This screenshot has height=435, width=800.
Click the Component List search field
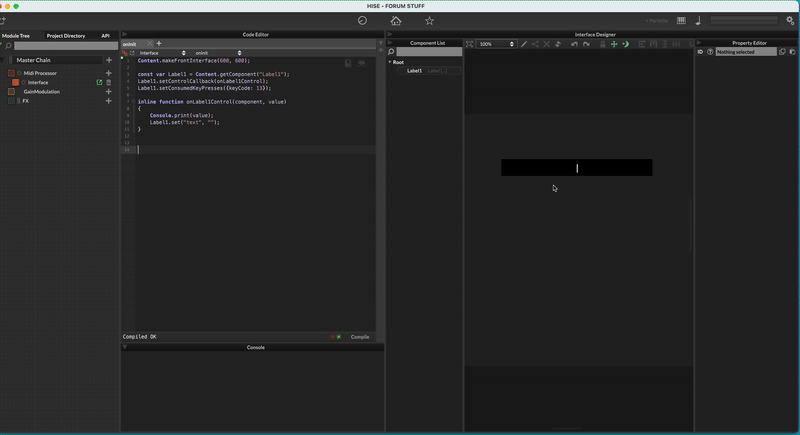pos(429,52)
